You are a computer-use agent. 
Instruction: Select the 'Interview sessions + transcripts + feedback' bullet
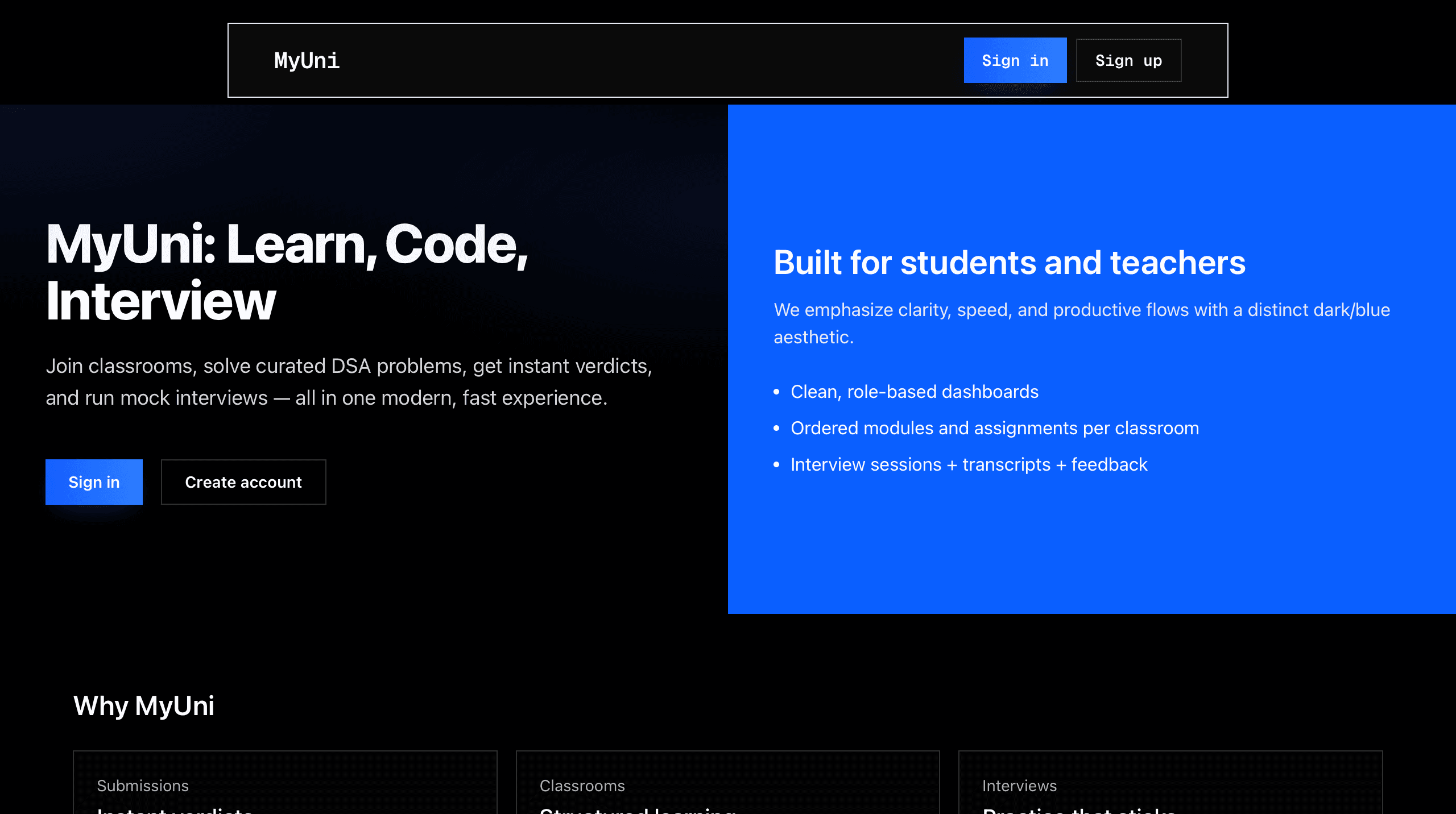[x=969, y=464]
